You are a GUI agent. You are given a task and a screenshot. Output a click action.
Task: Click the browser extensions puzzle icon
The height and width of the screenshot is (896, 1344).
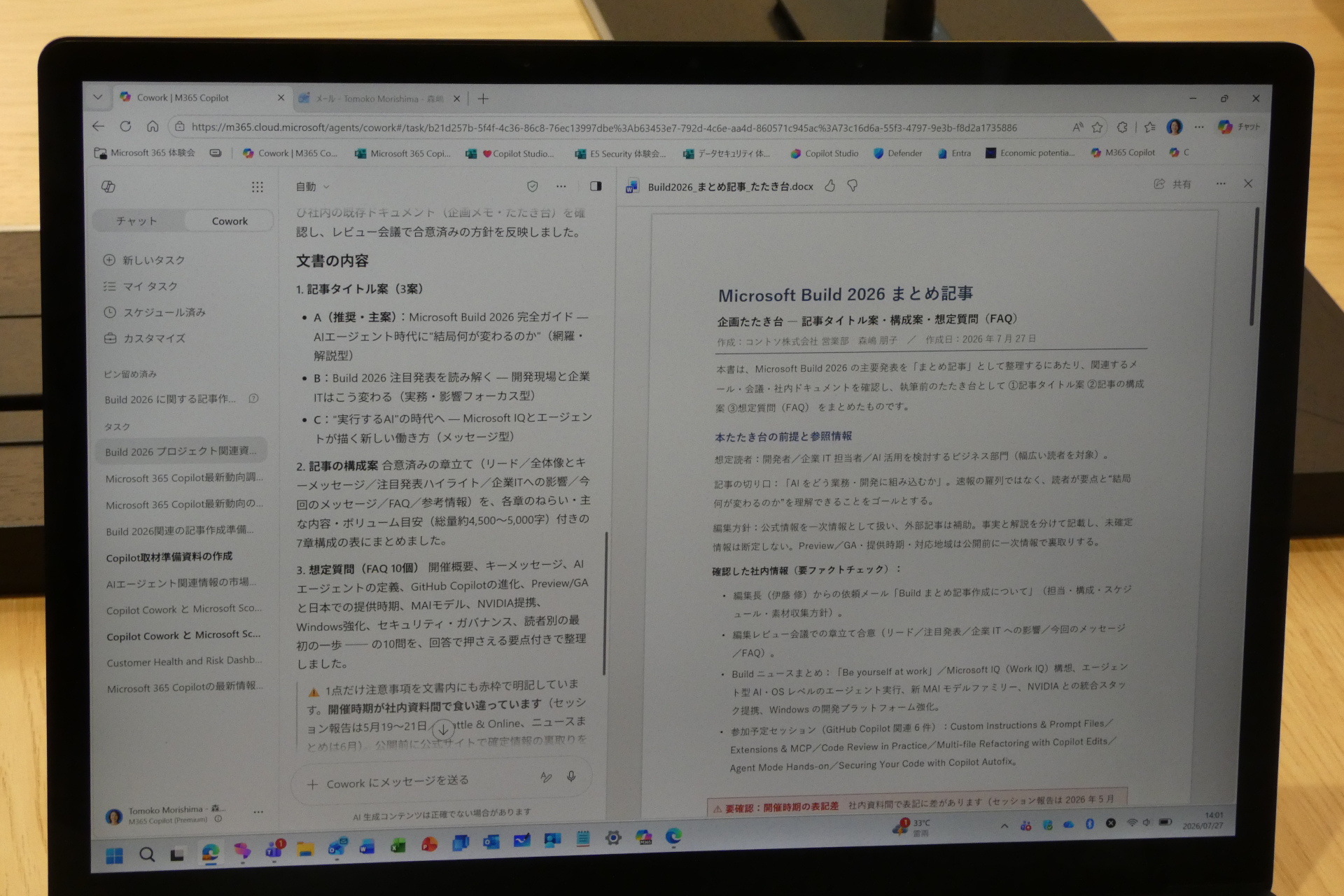1122,127
